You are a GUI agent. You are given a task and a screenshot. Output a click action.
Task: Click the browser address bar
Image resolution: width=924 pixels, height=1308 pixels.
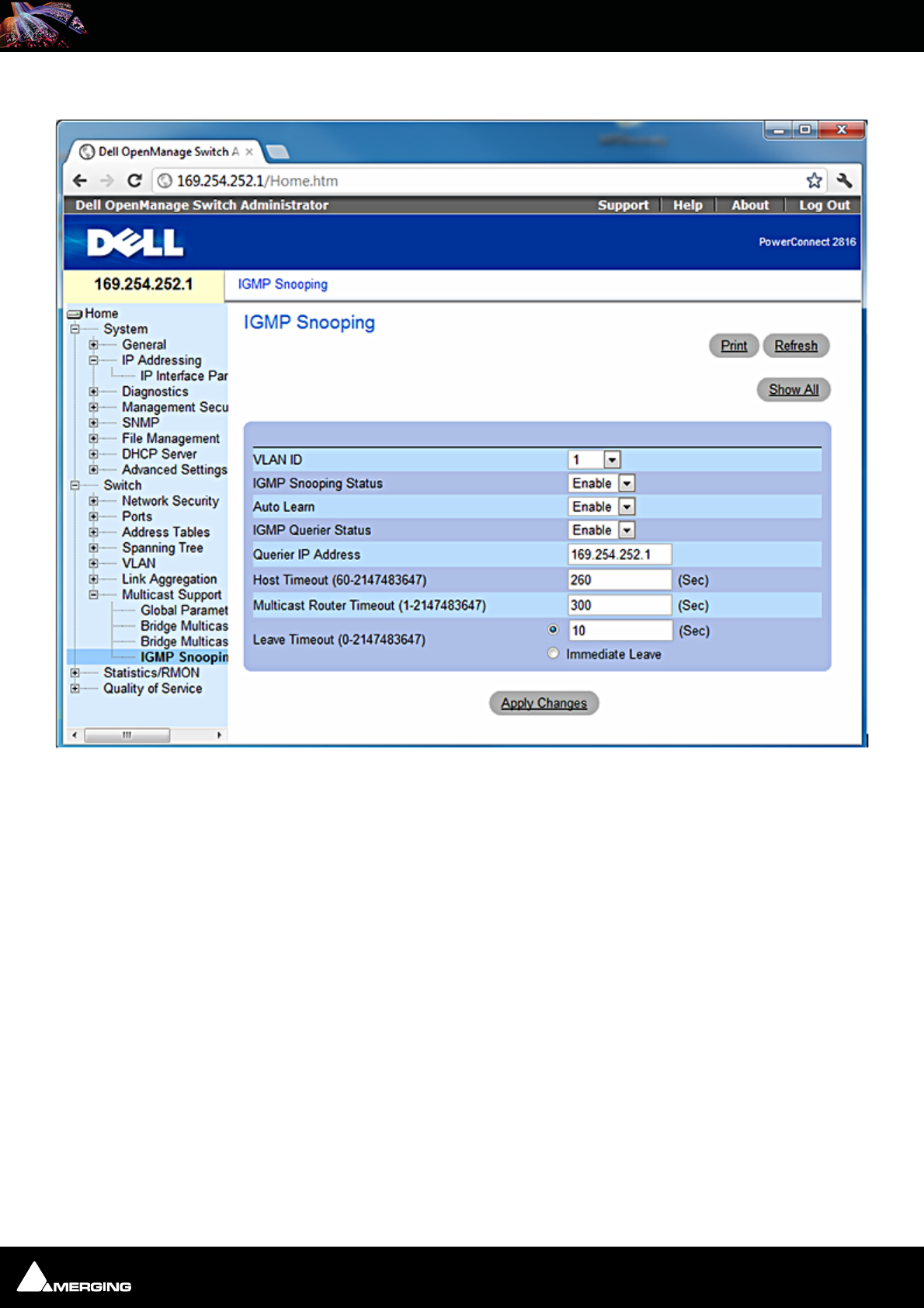point(489,181)
